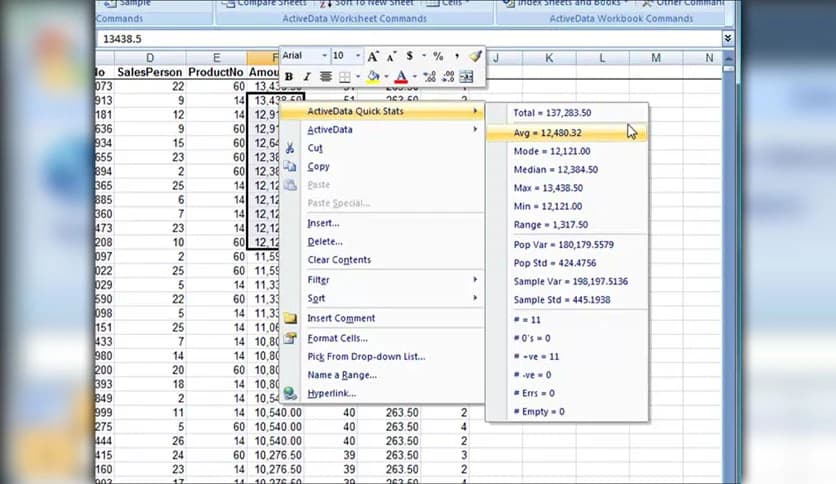Click Max = 13,438.50 stat
The height and width of the screenshot is (484, 836).
pos(567,188)
